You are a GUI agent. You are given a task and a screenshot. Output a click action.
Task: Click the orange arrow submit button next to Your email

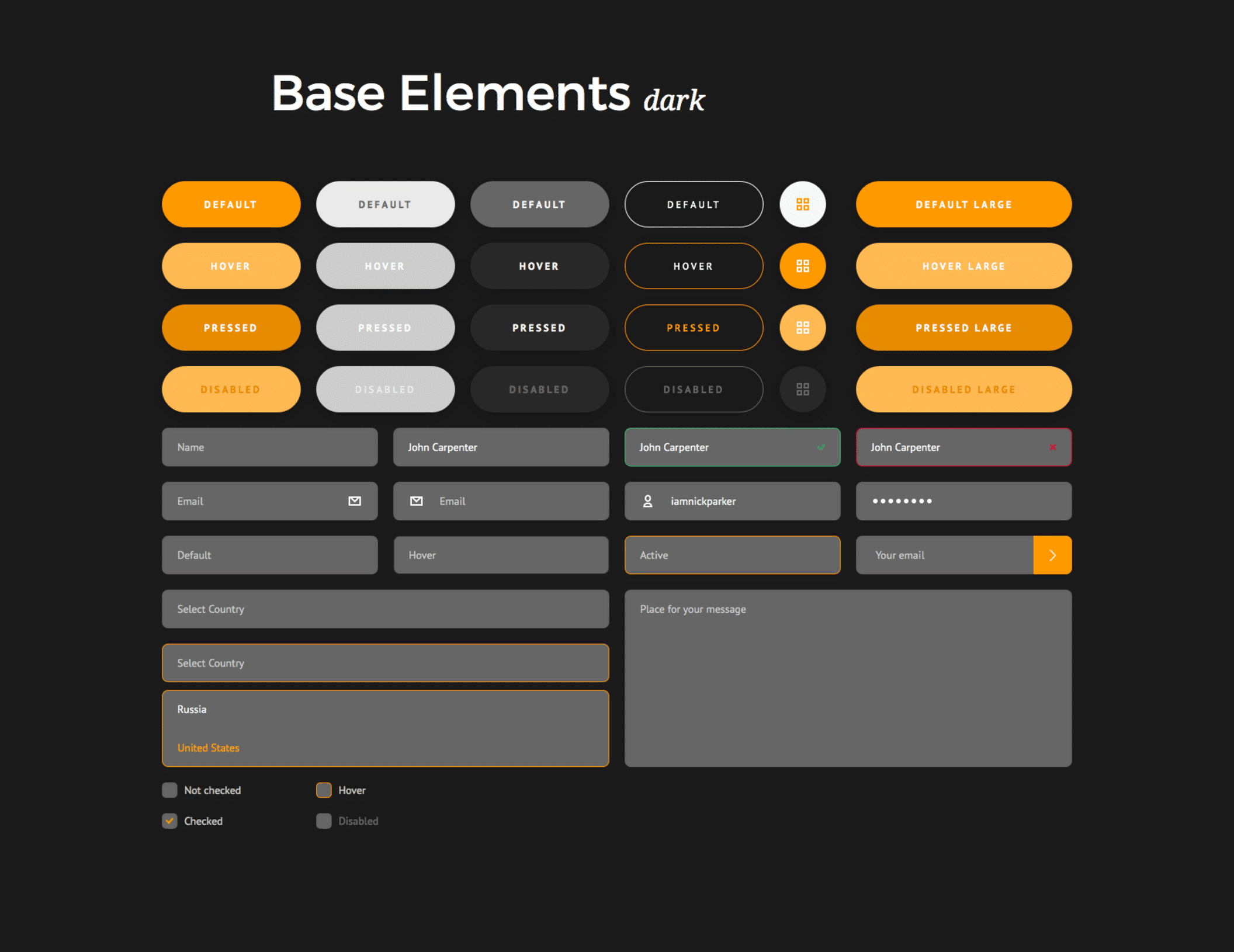[1052, 555]
